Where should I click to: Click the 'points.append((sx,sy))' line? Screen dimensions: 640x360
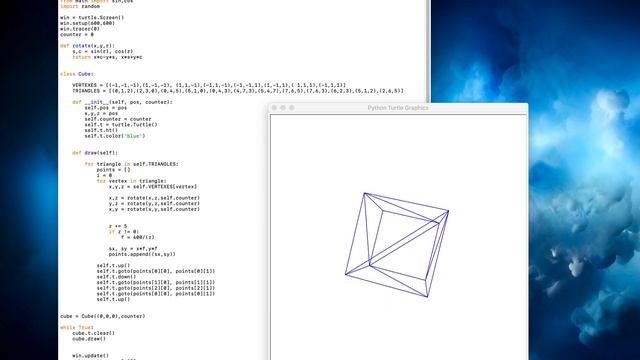[x=142, y=255]
